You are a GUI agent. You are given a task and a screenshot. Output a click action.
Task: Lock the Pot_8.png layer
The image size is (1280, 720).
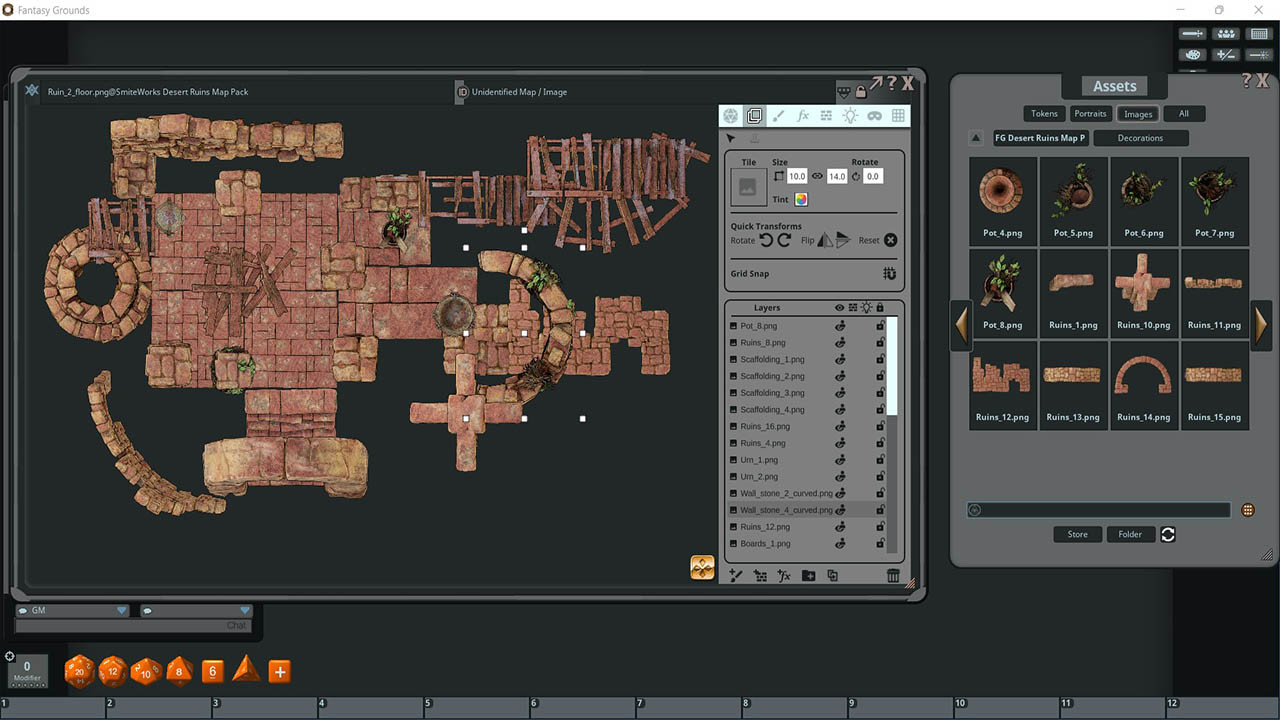click(880, 325)
